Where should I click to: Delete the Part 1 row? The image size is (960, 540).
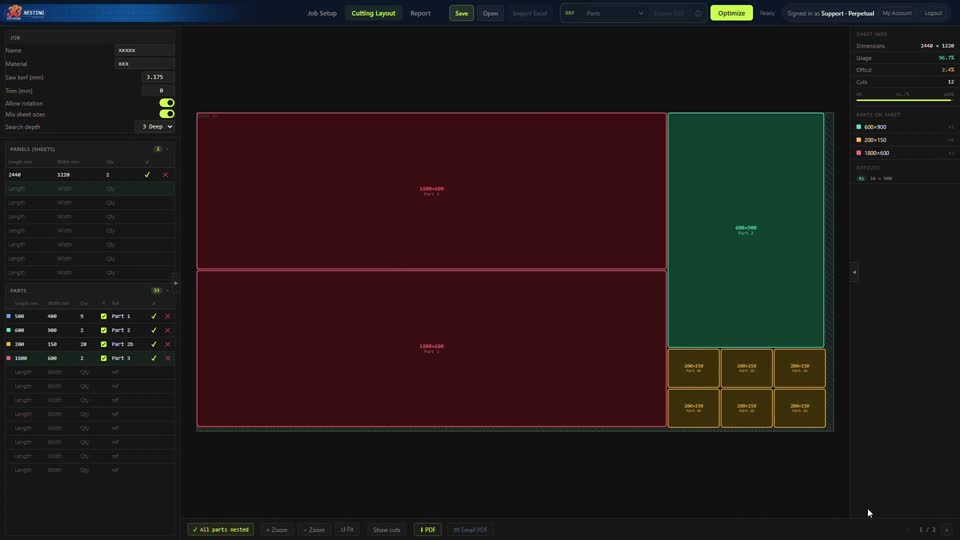[x=168, y=317]
